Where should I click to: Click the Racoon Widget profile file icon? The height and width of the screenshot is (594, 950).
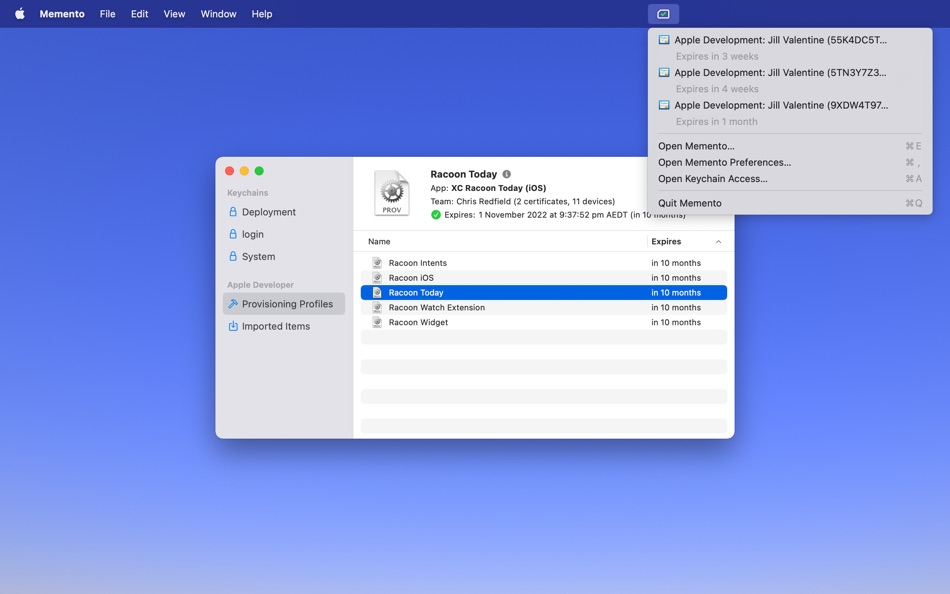point(377,322)
